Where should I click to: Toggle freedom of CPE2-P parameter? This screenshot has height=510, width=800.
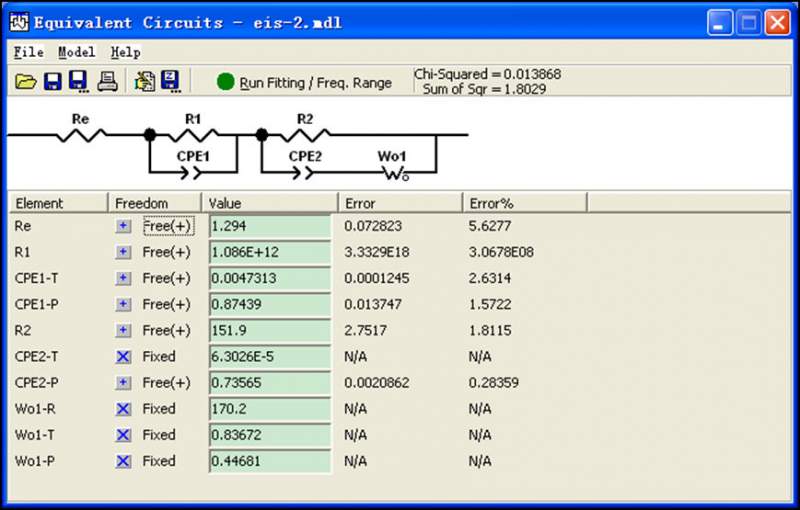[x=123, y=382]
